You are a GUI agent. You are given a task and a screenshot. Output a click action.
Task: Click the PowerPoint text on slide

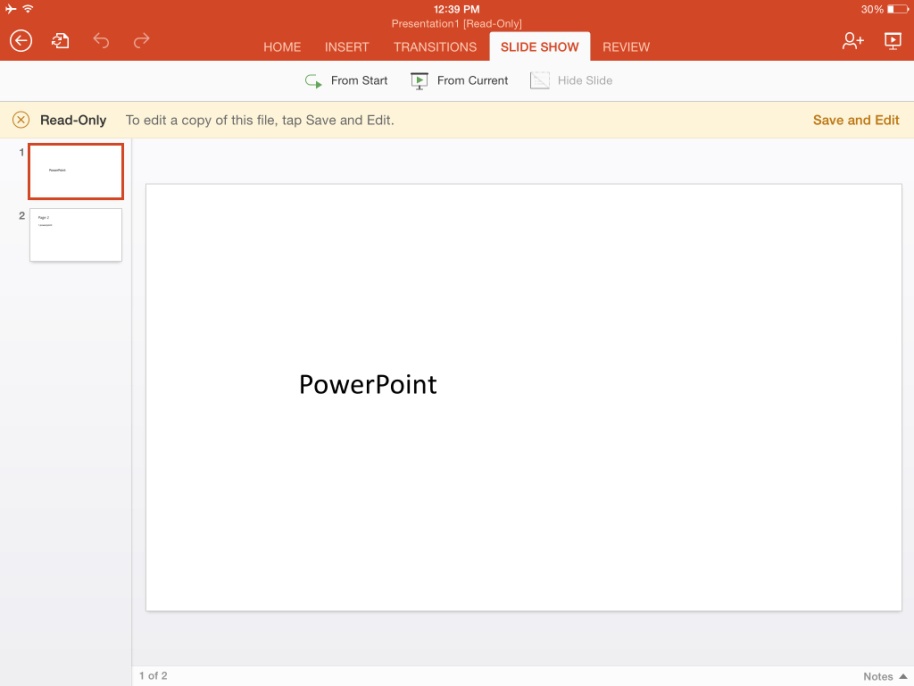click(x=368, y=385)
